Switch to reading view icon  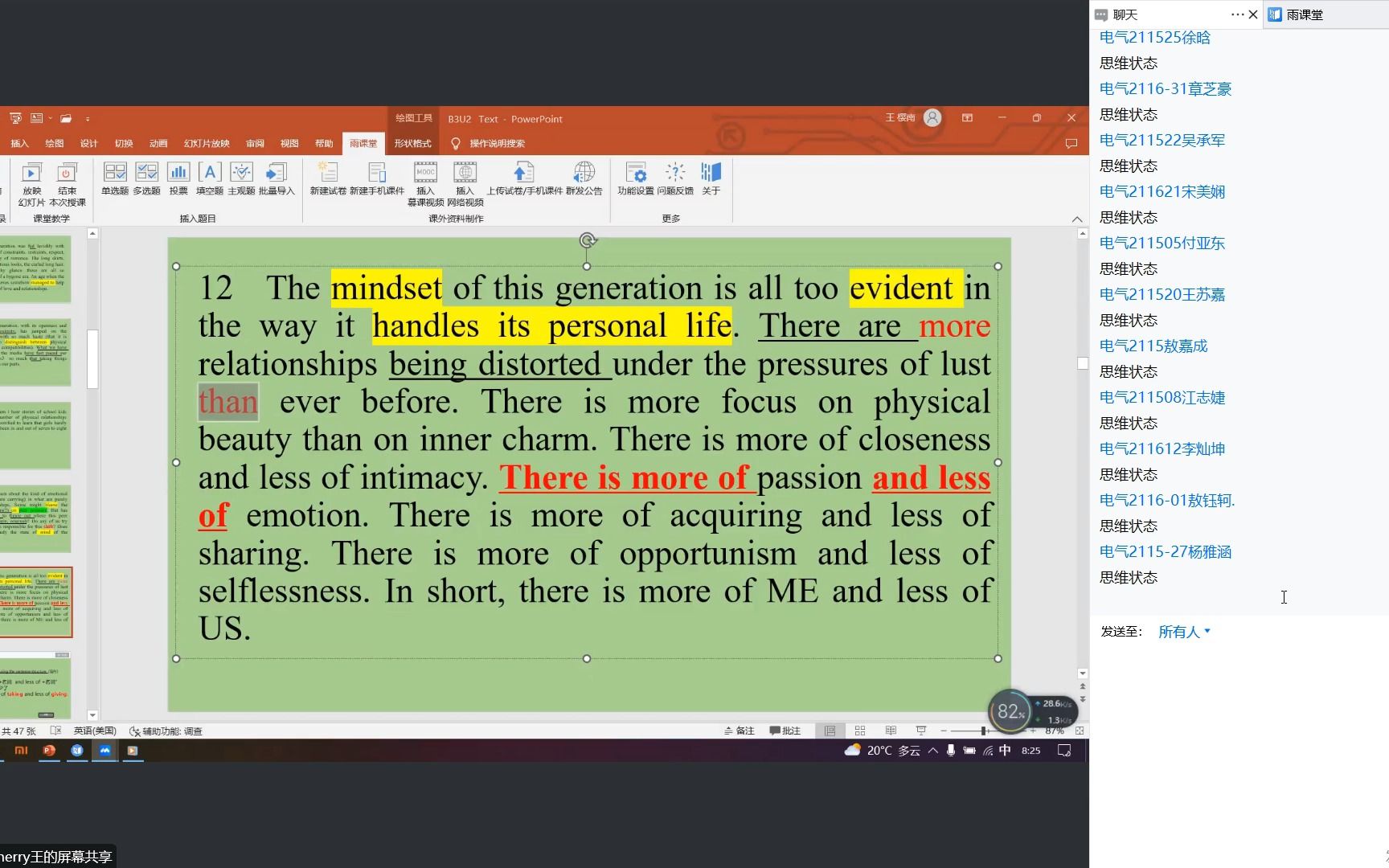(x=891, y=731)
